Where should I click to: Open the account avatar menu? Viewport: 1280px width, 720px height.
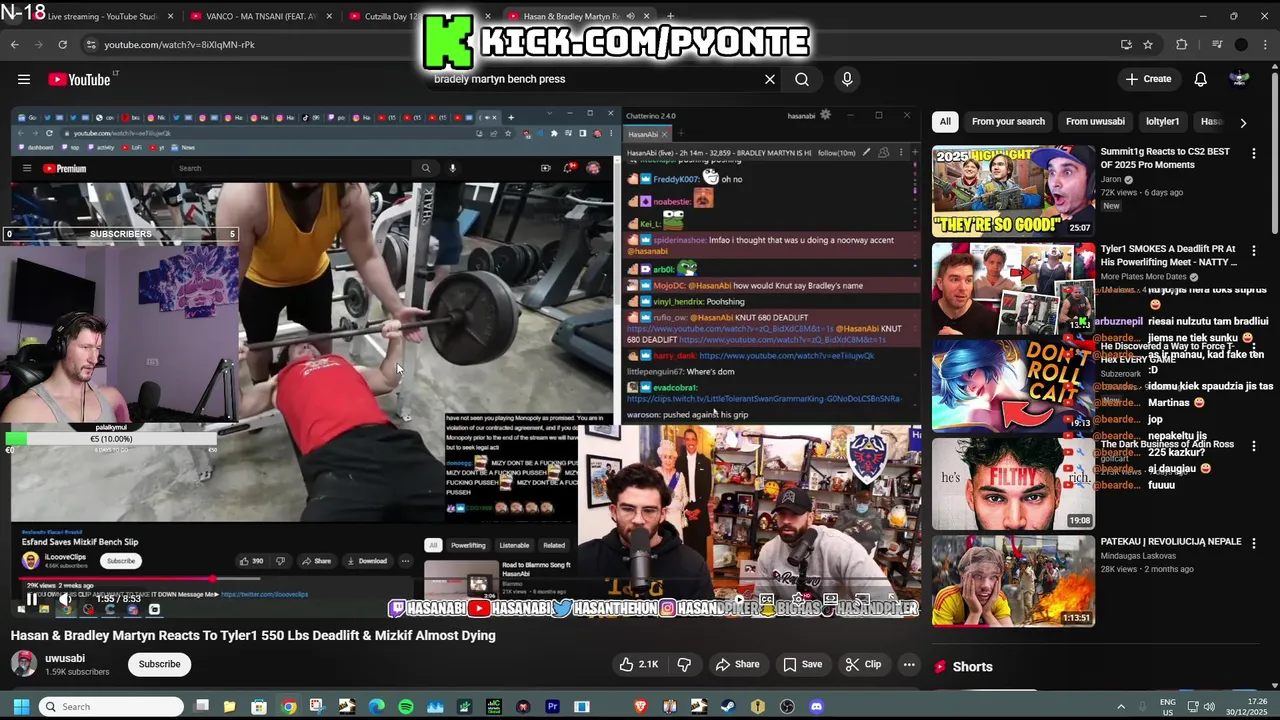pyautogui.click(x=1239, y=79)
